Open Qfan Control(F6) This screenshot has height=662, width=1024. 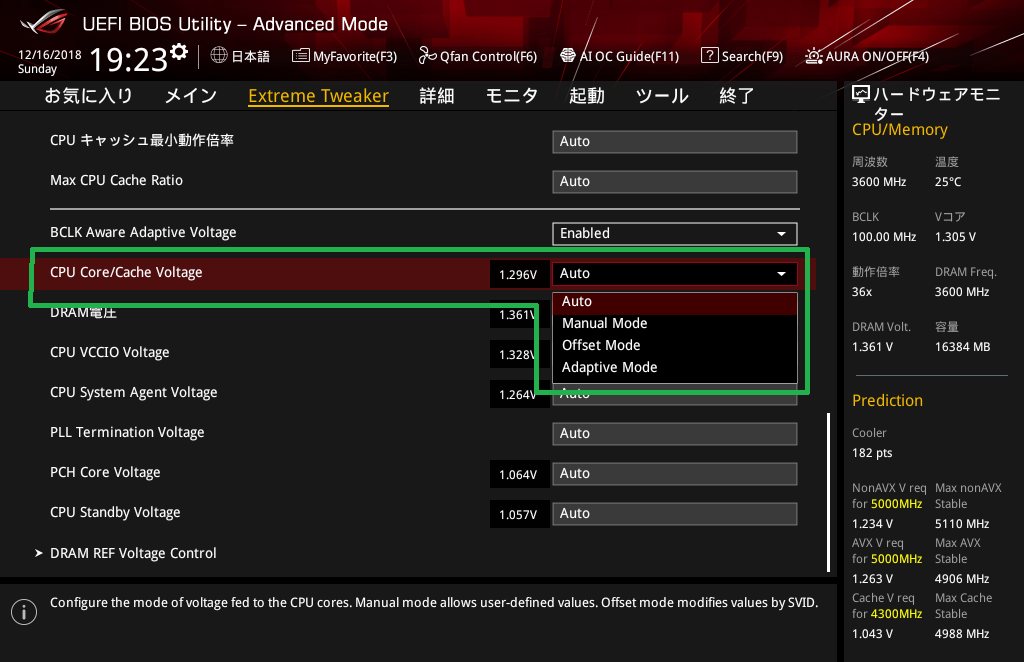477,56
